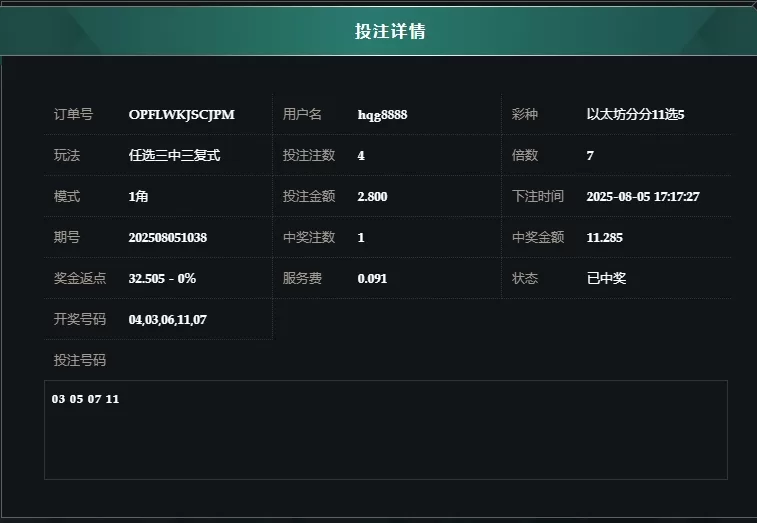Click lottery type 以太坊分分11选5

[635, 114]
